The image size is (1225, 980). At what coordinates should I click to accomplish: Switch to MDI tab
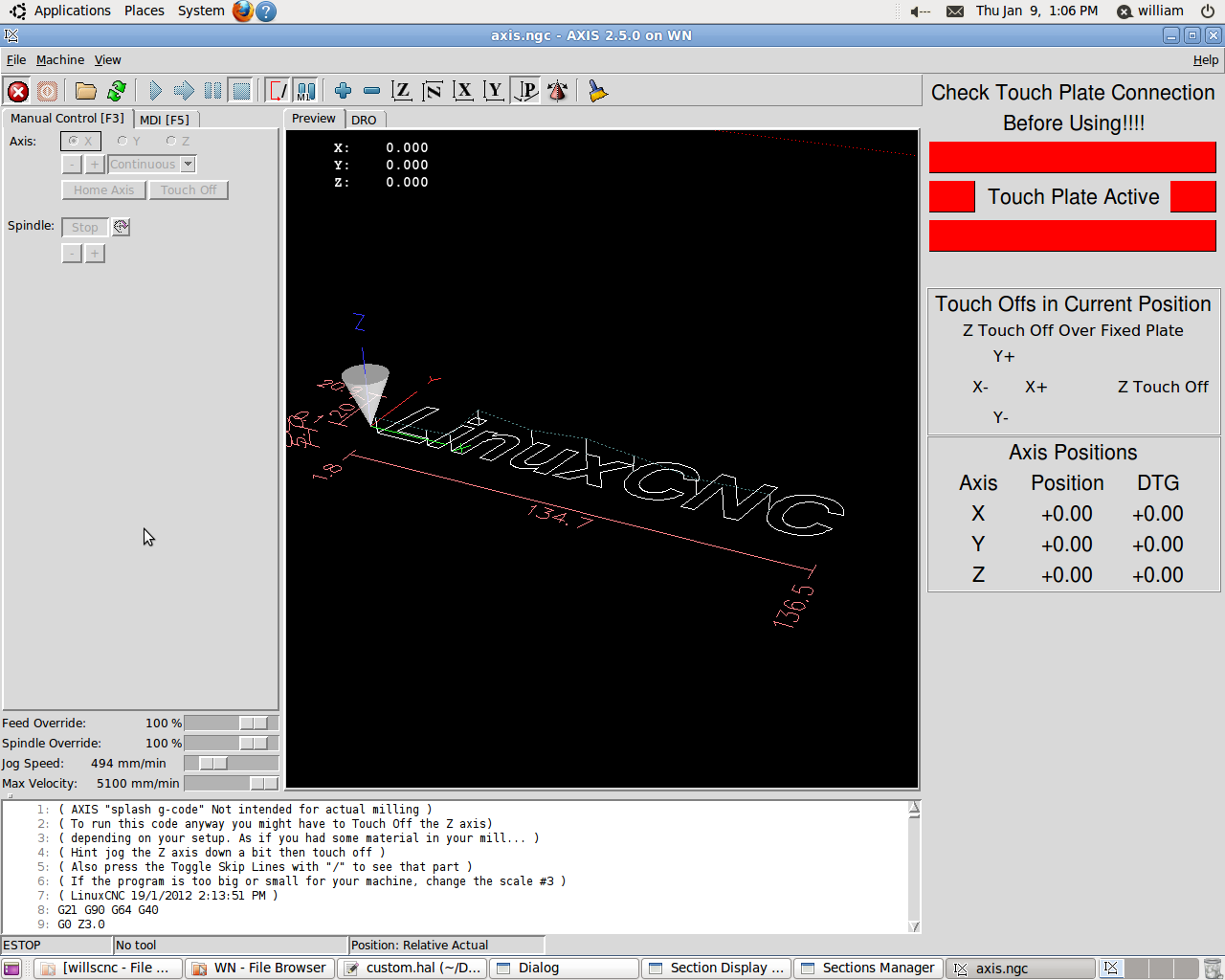click(165, 120)
